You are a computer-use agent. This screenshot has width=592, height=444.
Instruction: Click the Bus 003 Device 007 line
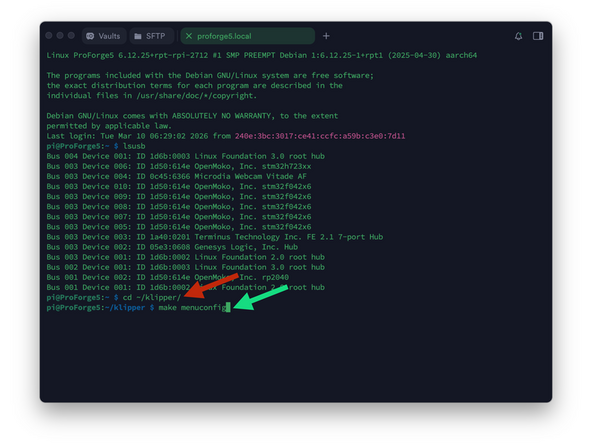tap(179, 217)
